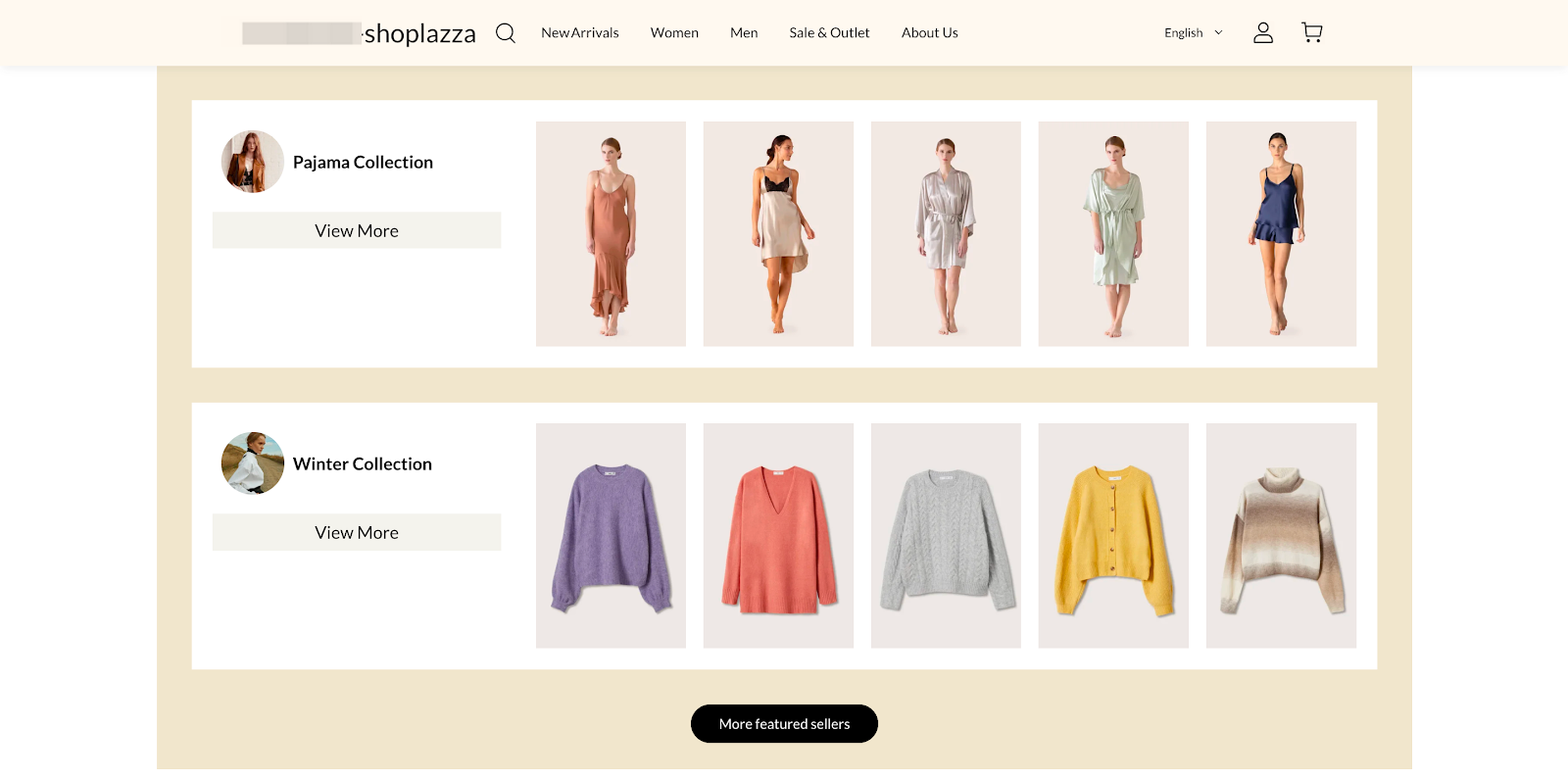Click the Pajama Collection round avatar
The width and height of the screenshot is (1568, 779).
253,162
